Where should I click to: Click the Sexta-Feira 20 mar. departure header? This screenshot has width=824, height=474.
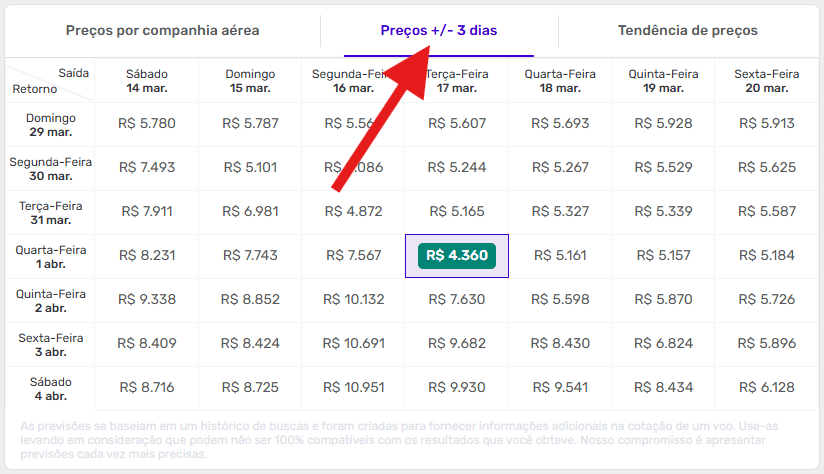767,80
